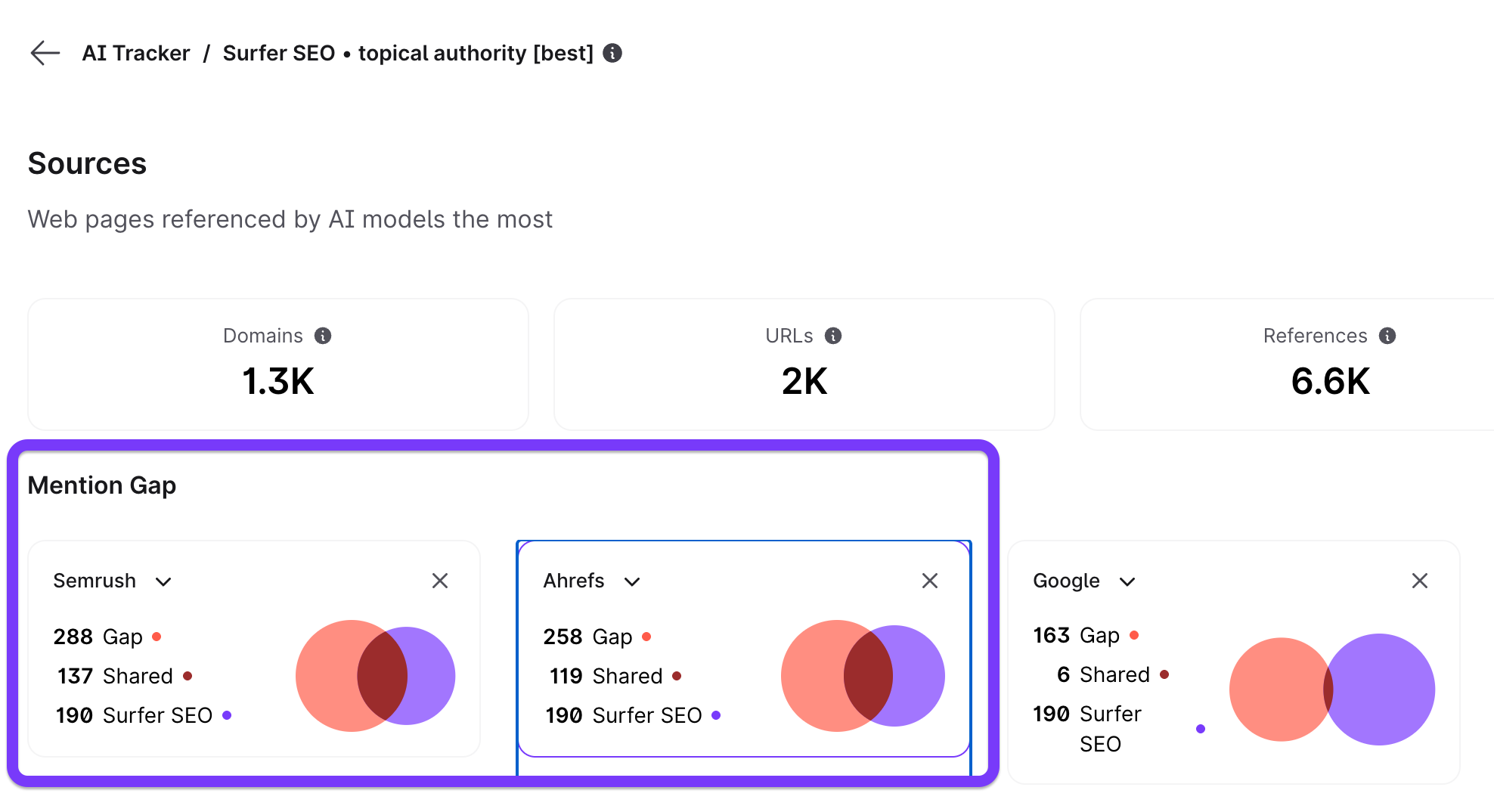The image size is (1494, 812).
Task: Remove the Semrush comparison card
Action: 440,581
